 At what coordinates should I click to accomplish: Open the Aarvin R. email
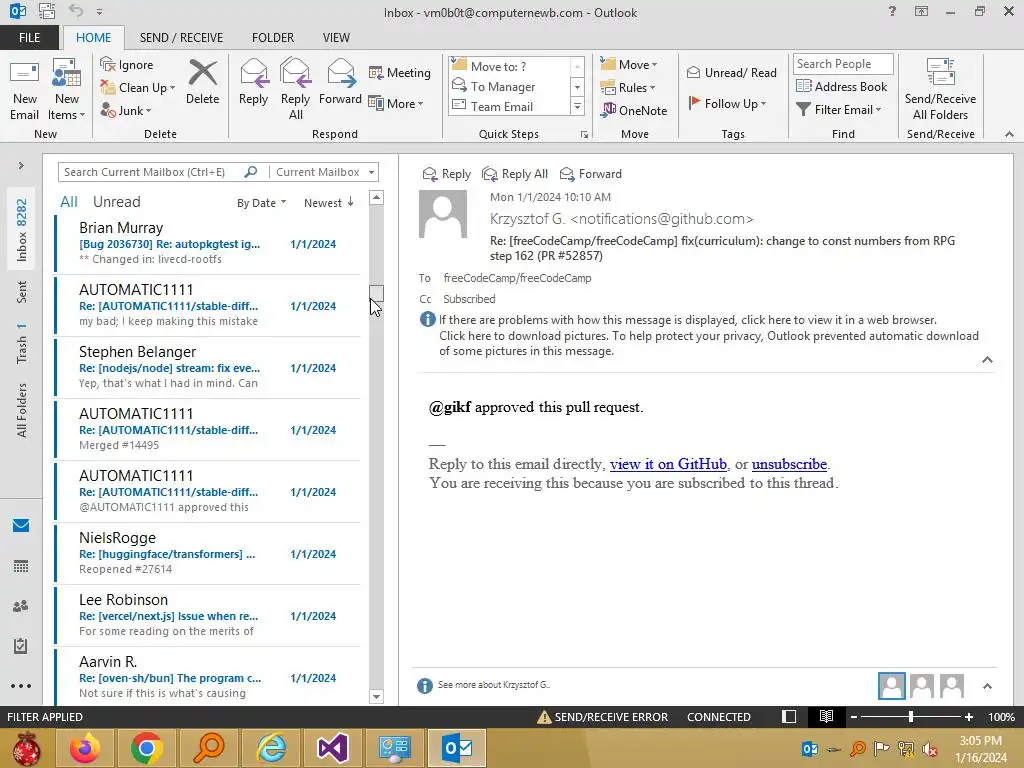click(x=208, y=676)
